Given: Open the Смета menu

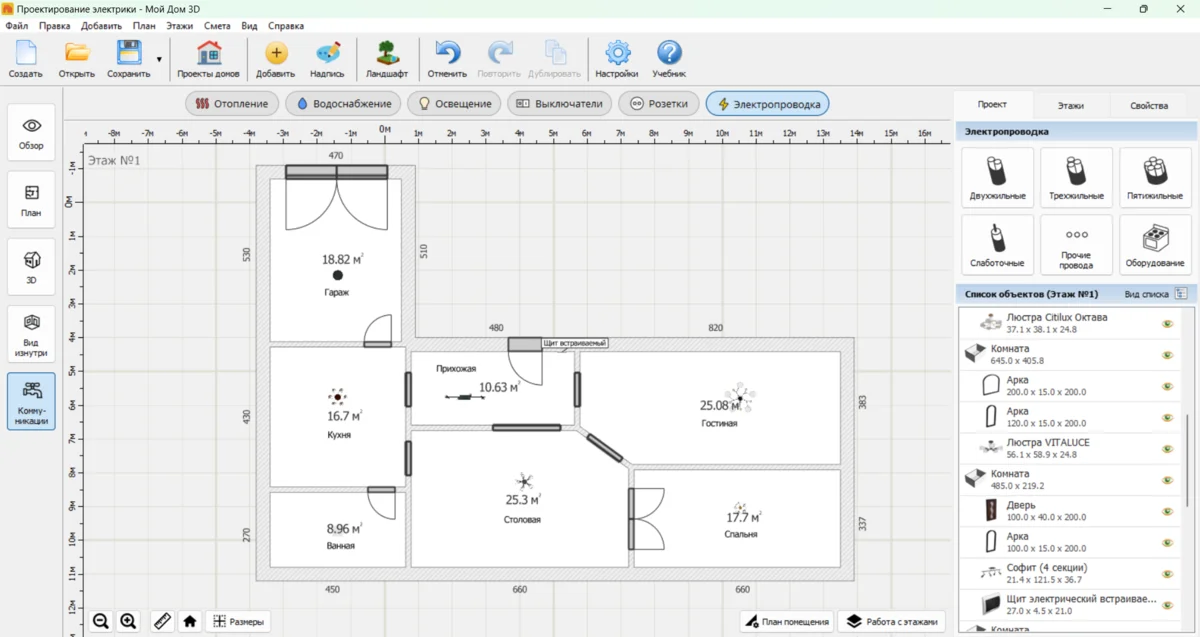Looking at the screenshot, I should pos(217,26).
